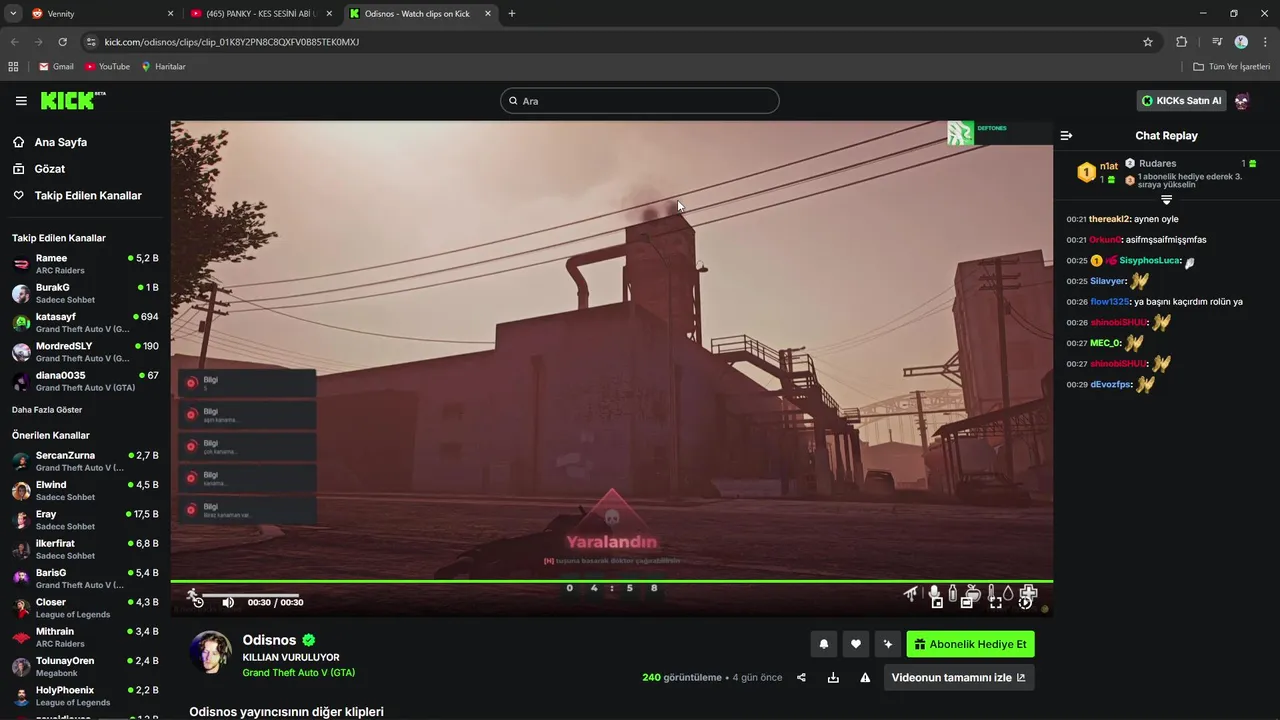This screenshot has height=720, width=1280.
Task: Open MordredSLY channel in sidebar
Action: tap(85, 352)
